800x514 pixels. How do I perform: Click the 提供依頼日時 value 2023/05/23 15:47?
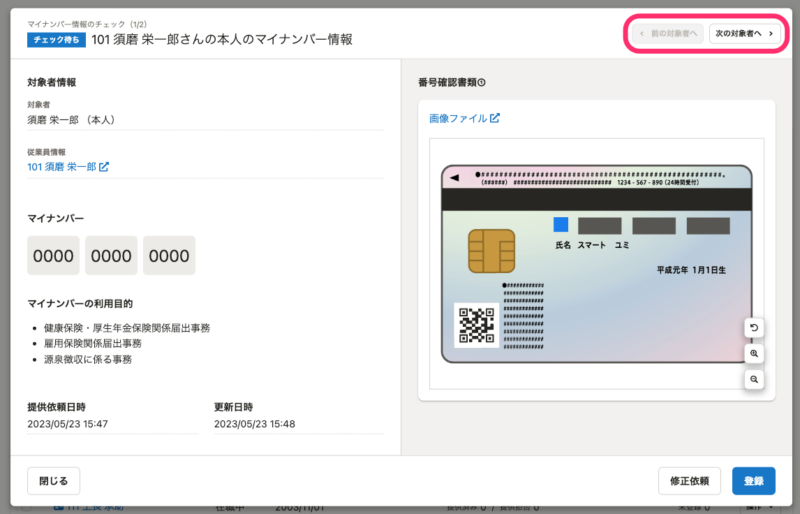tap(67, 424)
